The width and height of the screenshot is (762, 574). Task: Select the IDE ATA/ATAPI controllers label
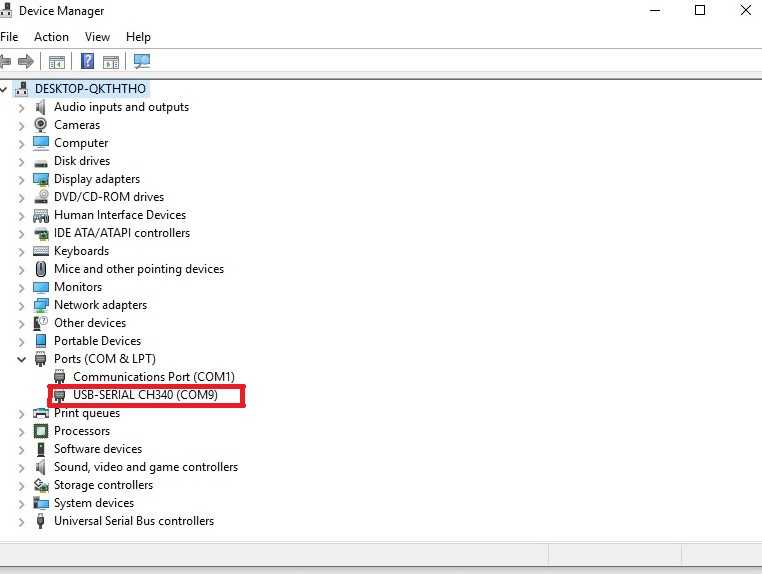(x=122, y=233)
